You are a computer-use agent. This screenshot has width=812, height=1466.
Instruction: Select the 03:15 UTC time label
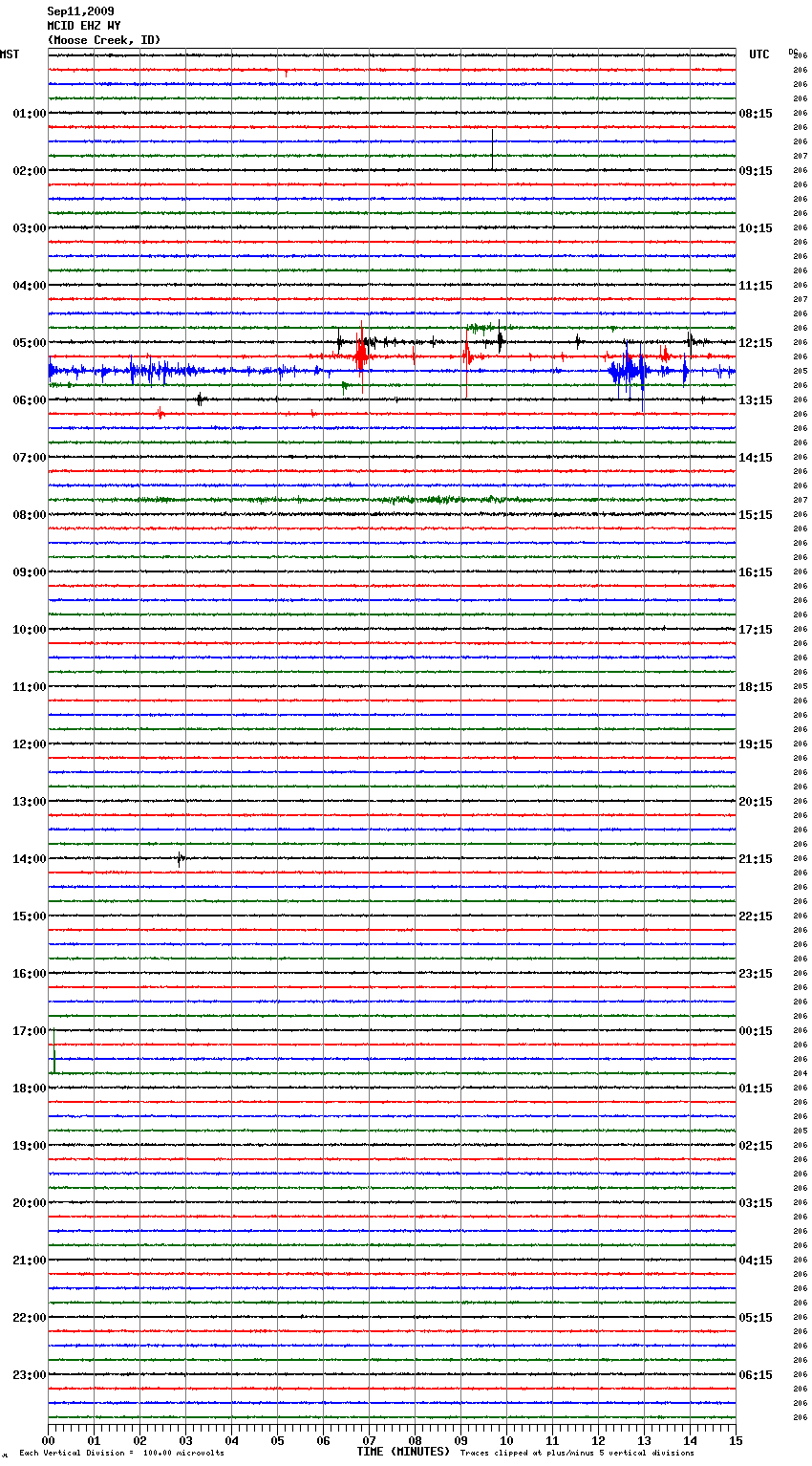756,1203
